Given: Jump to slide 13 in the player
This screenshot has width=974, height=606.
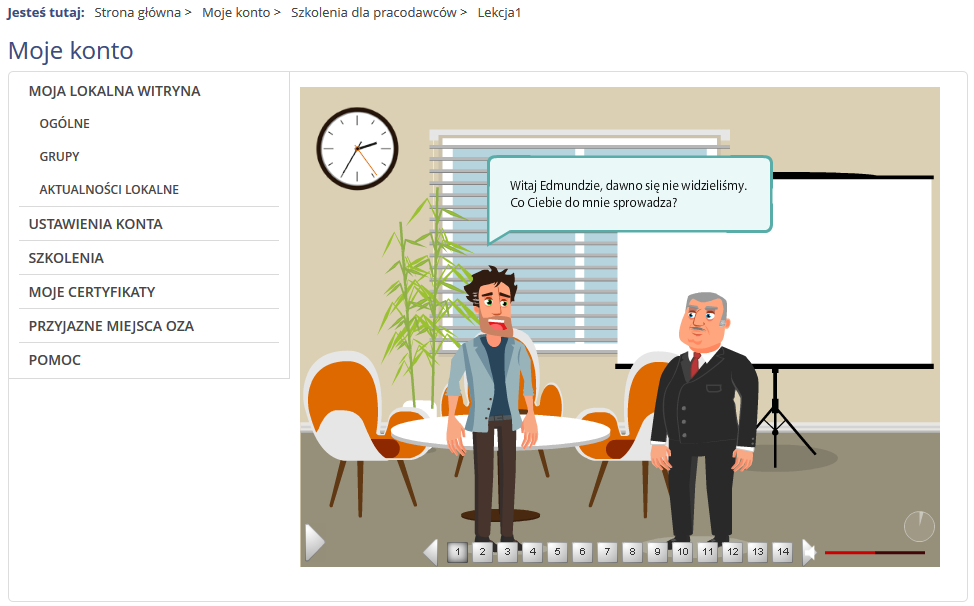Looking at the screenshot, I should click(758, 552).
